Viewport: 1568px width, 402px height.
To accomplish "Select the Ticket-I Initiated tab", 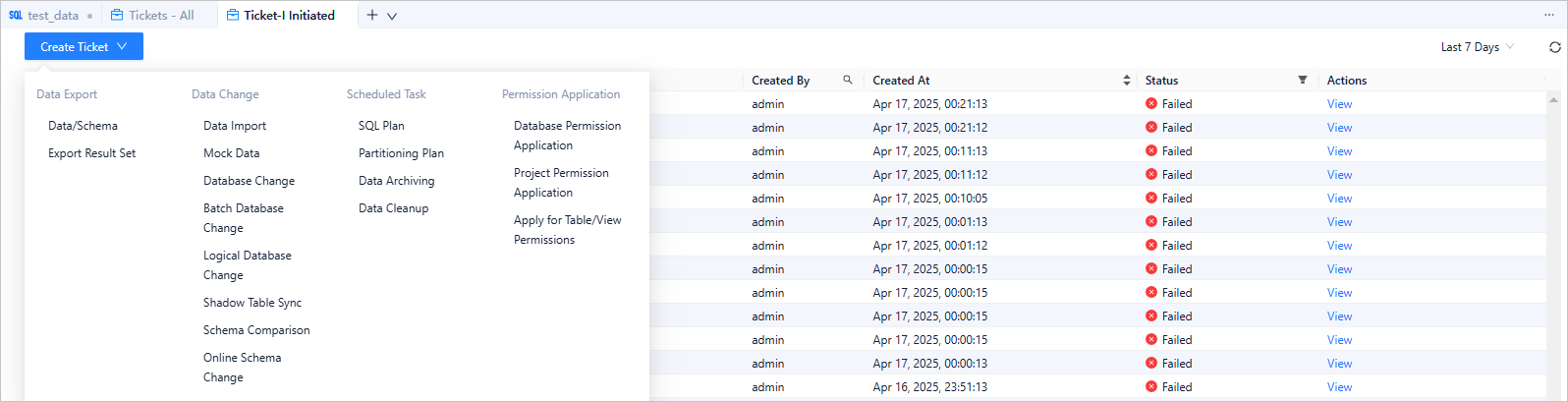I will [x=289, y=15].
